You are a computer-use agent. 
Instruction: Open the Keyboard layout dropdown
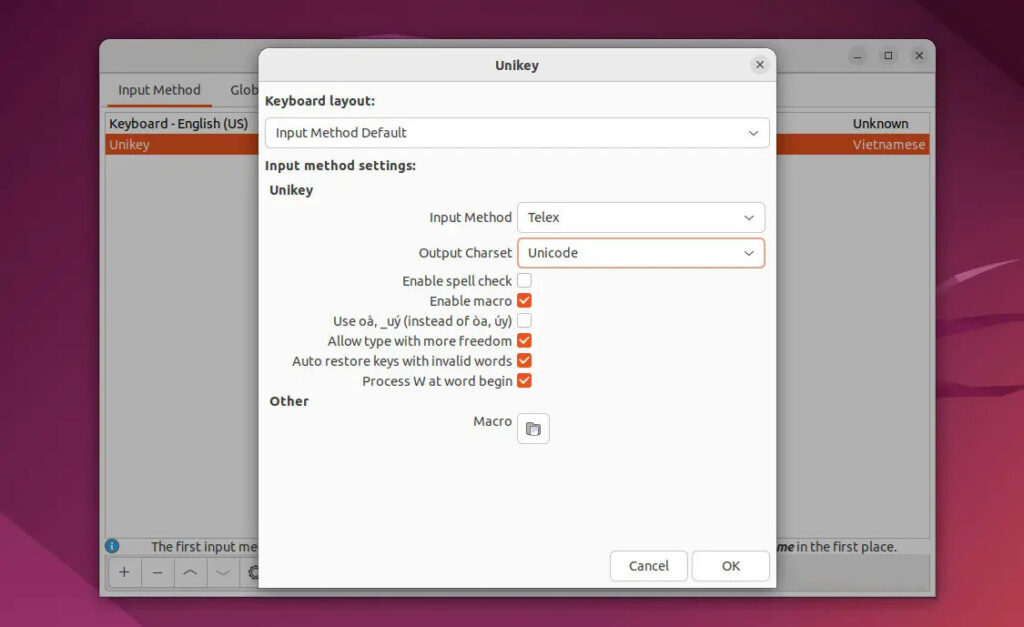516,133
